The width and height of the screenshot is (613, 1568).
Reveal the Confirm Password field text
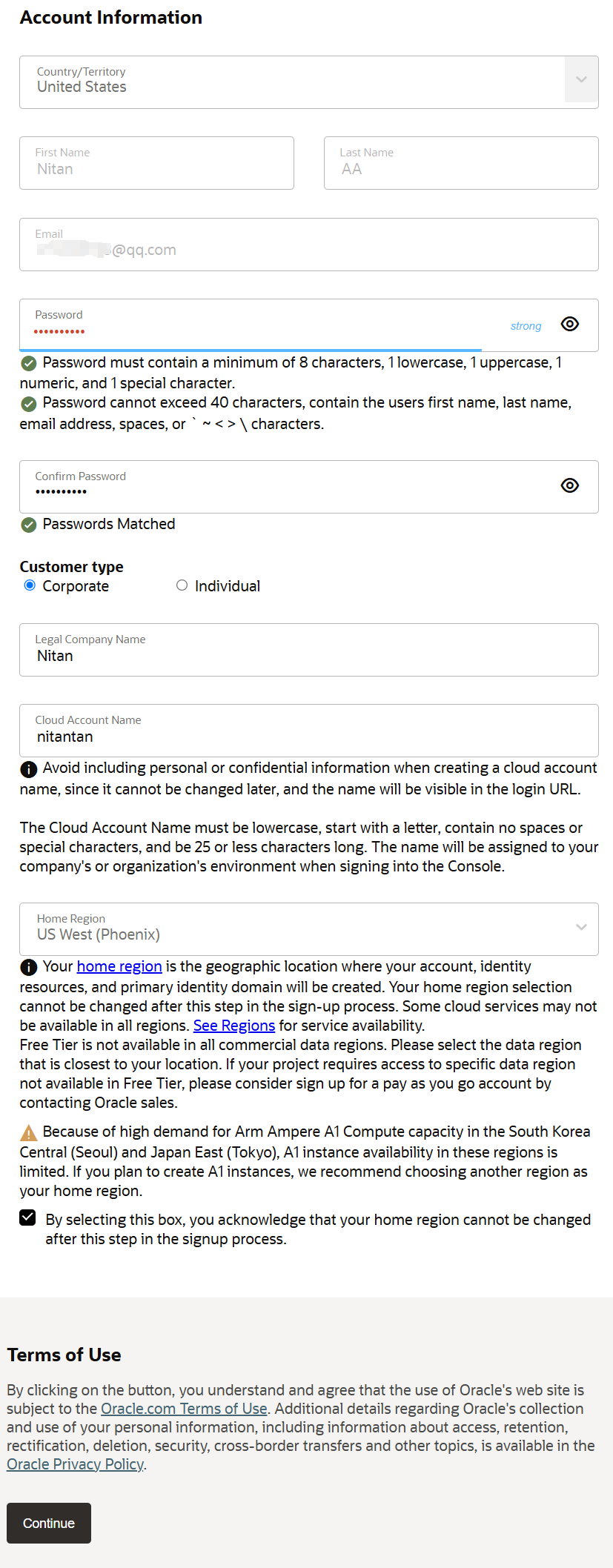(x=569, y=485)
